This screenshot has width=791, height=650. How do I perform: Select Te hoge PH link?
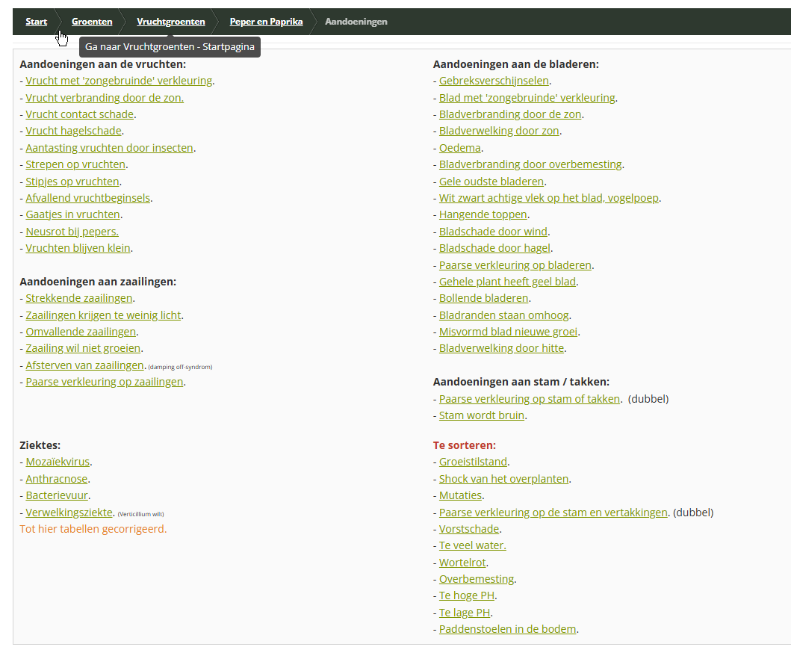point(467,596)
